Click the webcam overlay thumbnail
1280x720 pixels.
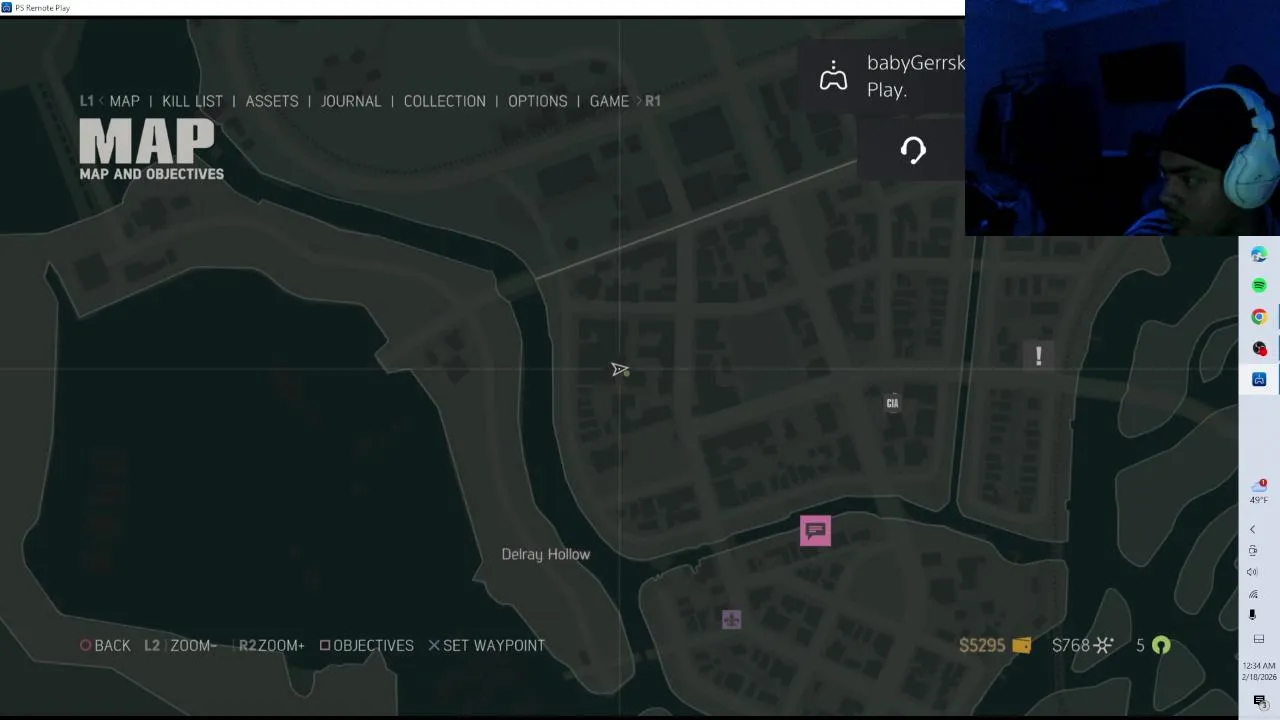point(1122,118)
